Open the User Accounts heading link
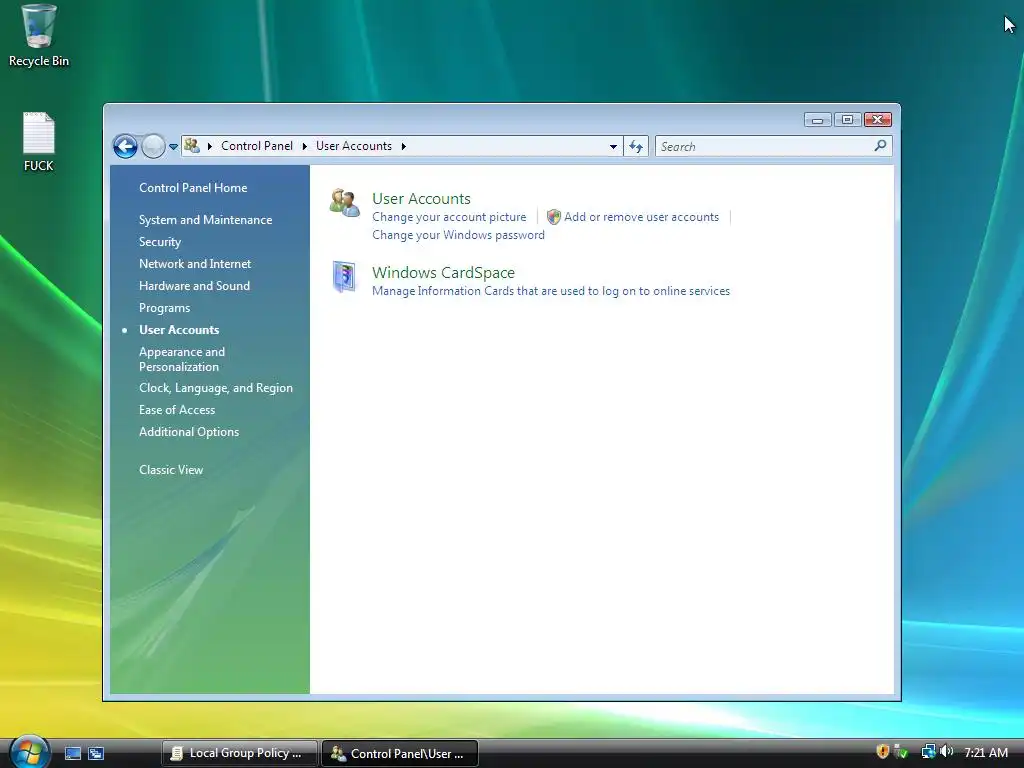Image resolution: width=1024 pixels, height=768 pixels. [x=421, y=199]
